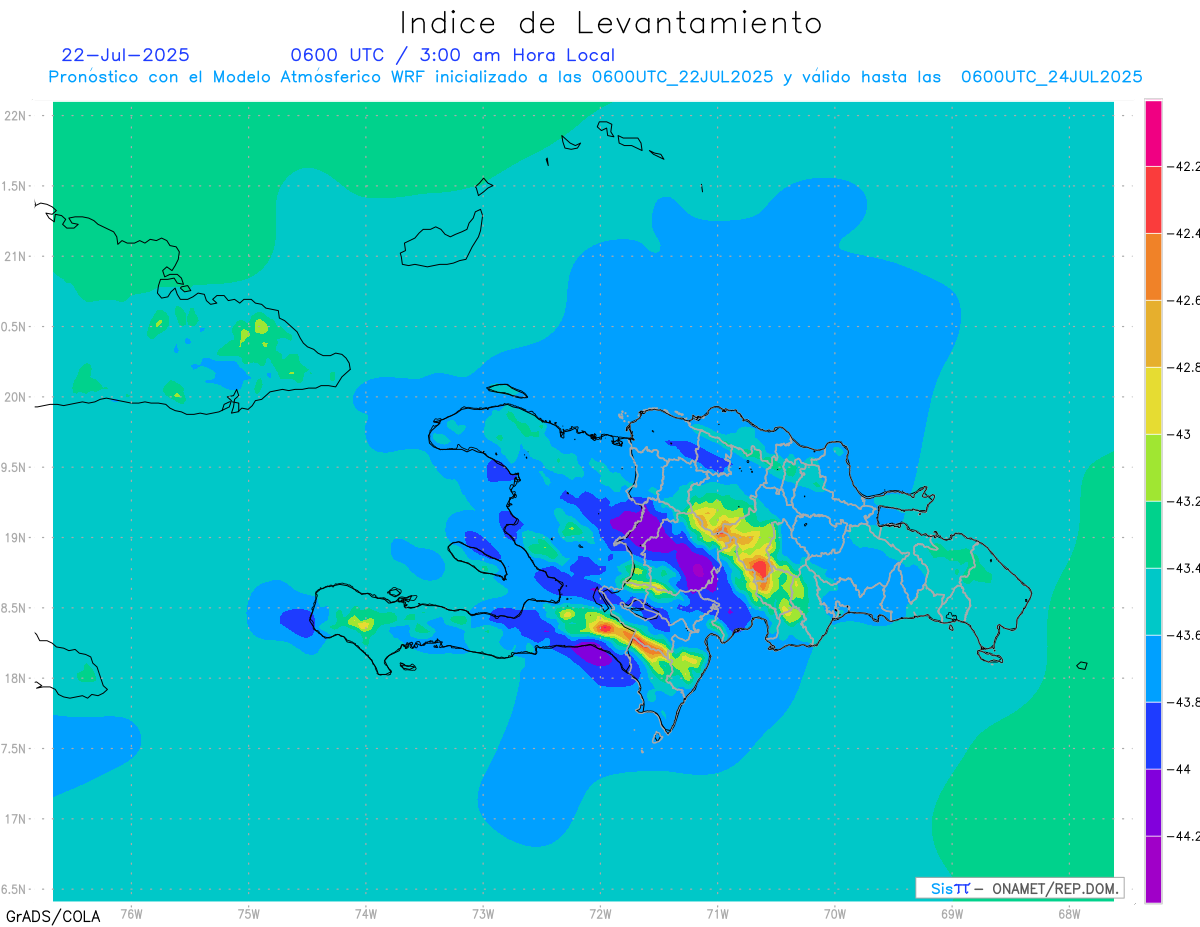
Task: Click the '-43.4' colorbar value
Action: 1183,568
